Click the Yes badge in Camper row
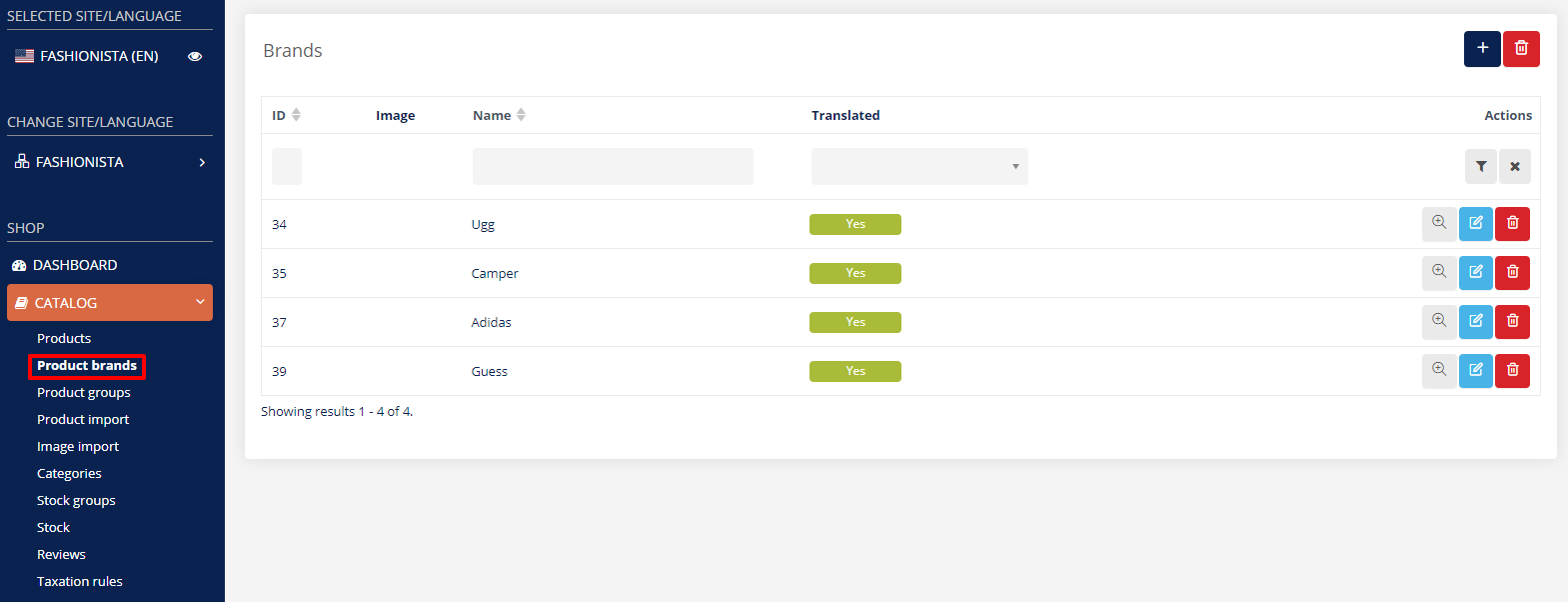This screenshot has width=1568, height=602. 855,273
